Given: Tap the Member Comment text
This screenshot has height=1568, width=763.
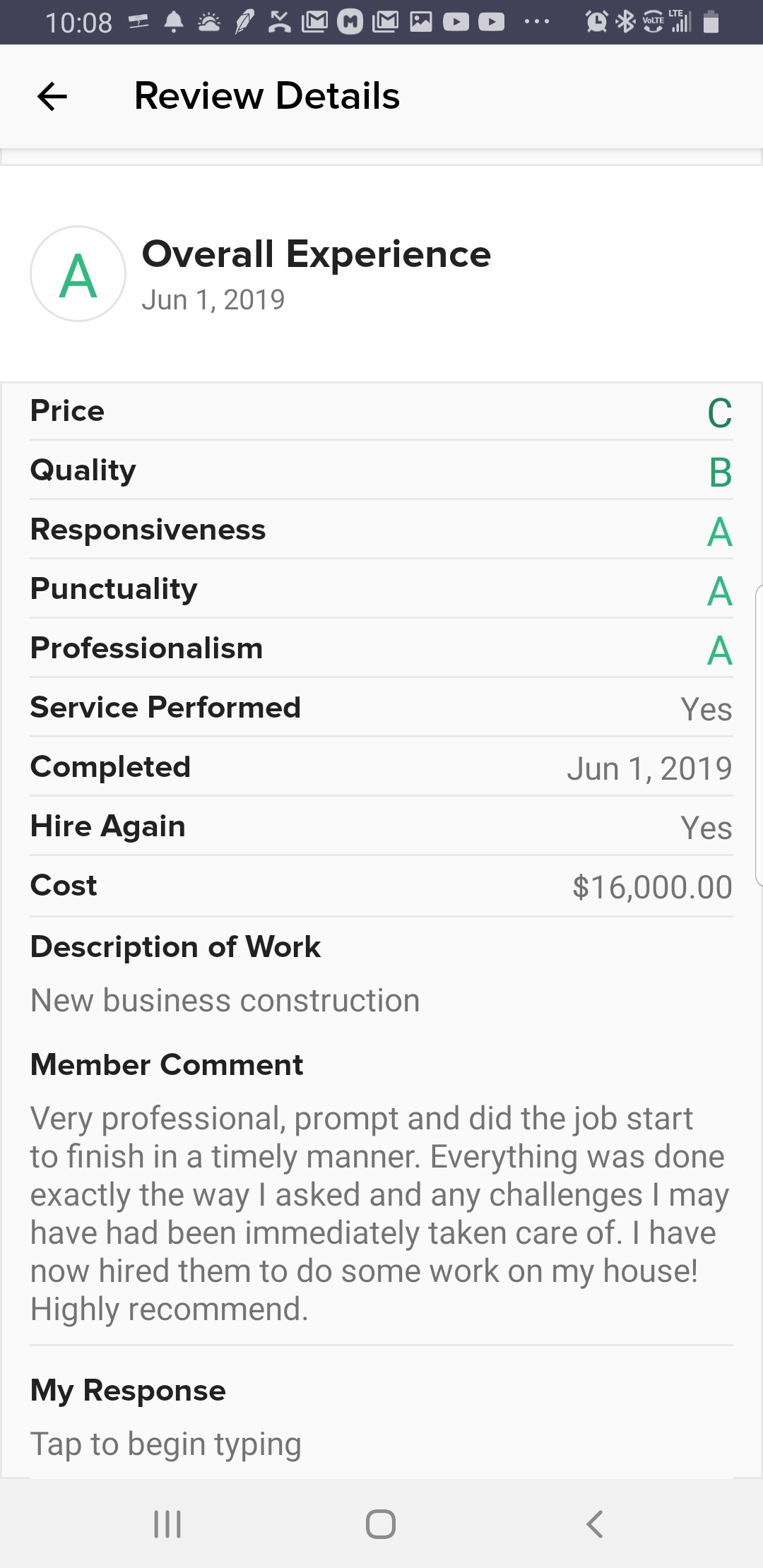Looking at the screenshot, I should point(380,1213).
